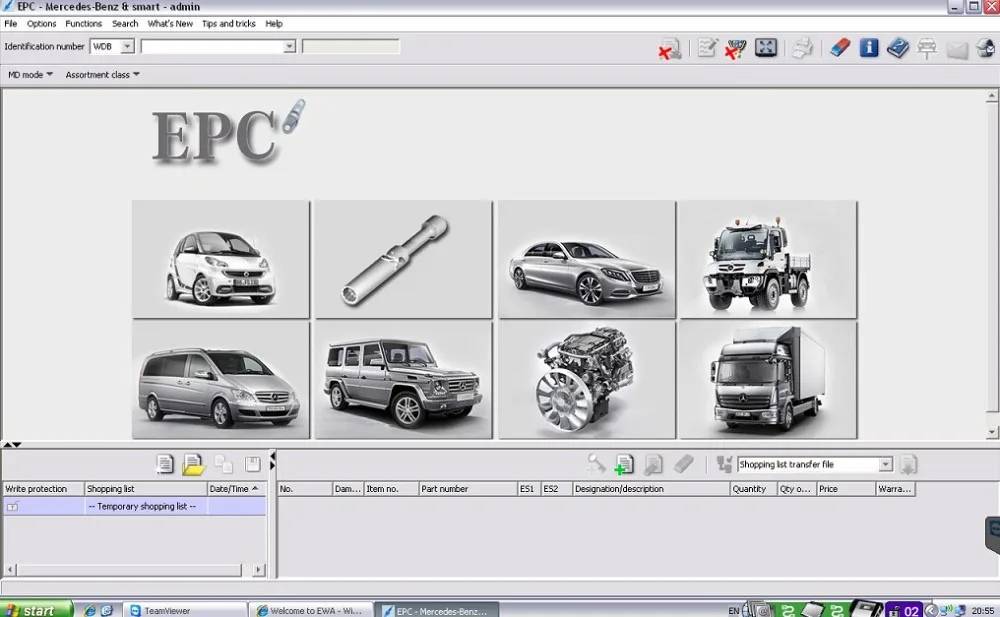This screenshot has height=617, width=1000.
Task: Expand the Shopping list transfer file dropdown
Action: 885,465
